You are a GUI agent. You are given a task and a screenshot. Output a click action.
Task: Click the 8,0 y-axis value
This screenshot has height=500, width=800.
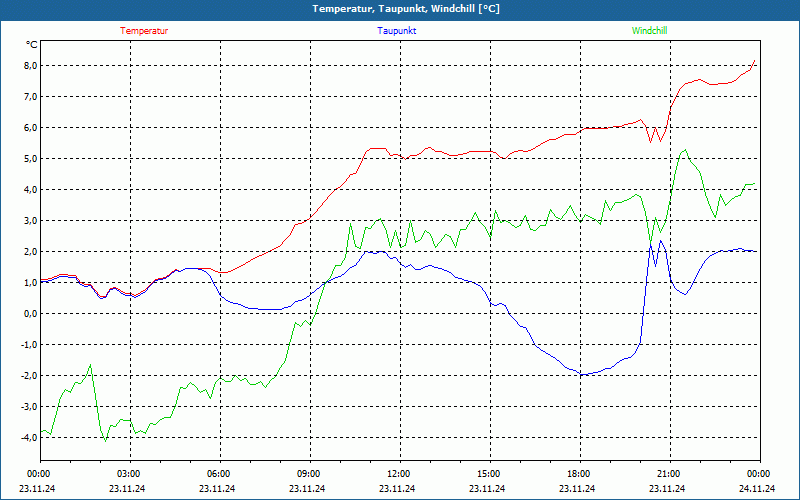[x=31, y=65]
